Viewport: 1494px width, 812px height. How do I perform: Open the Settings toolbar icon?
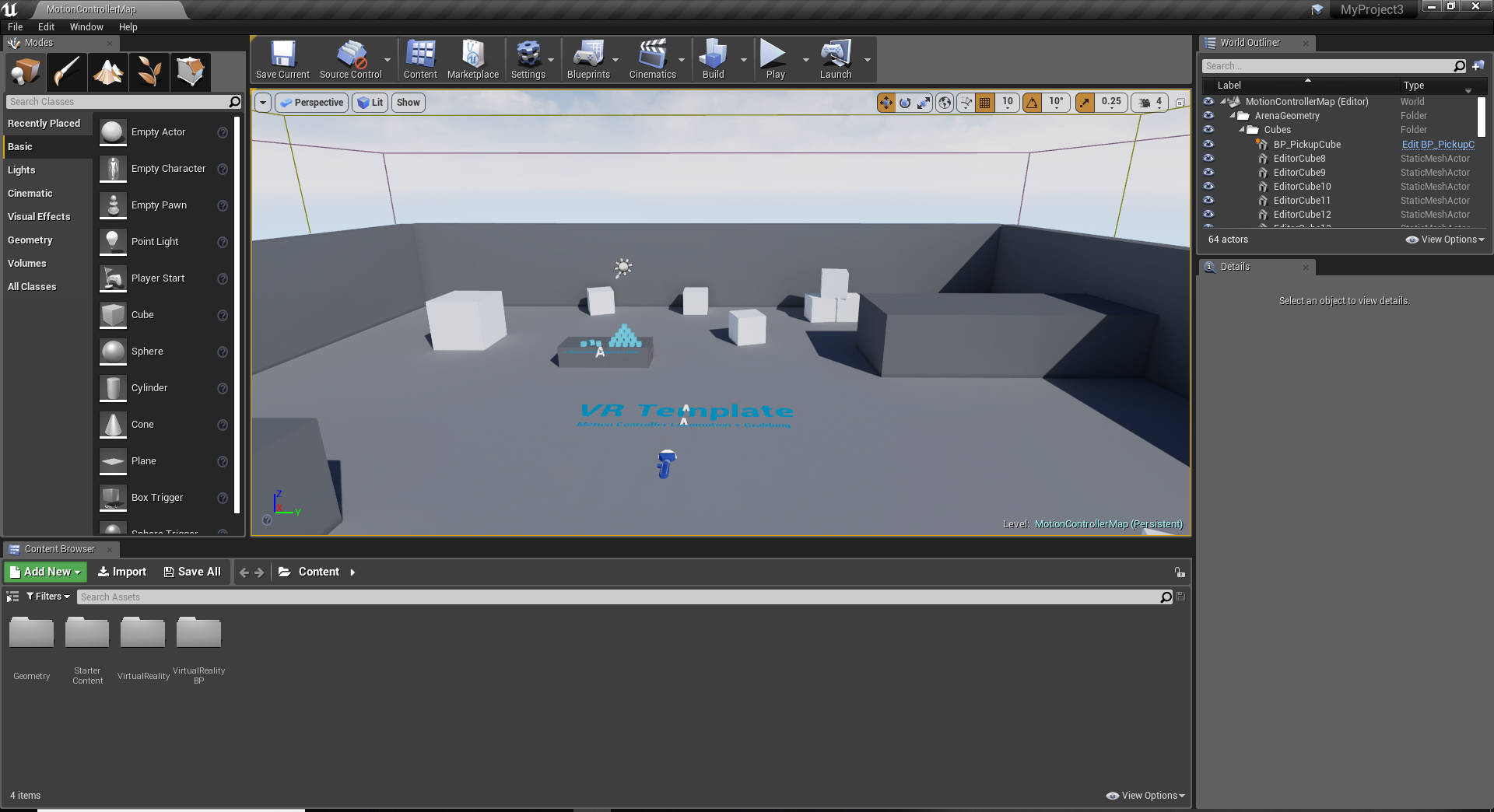[528, 60]
